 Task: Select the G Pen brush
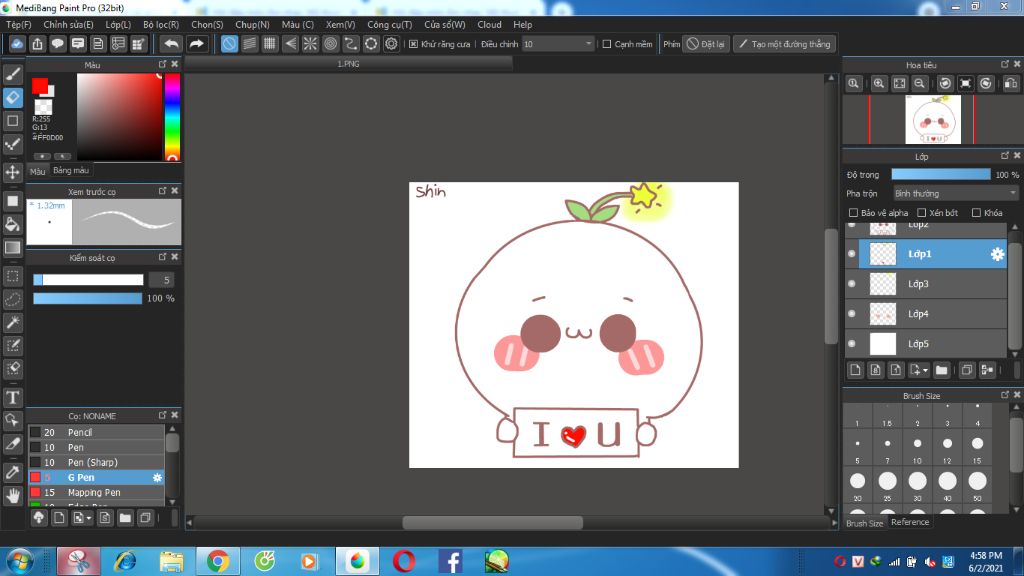point(96,477)
